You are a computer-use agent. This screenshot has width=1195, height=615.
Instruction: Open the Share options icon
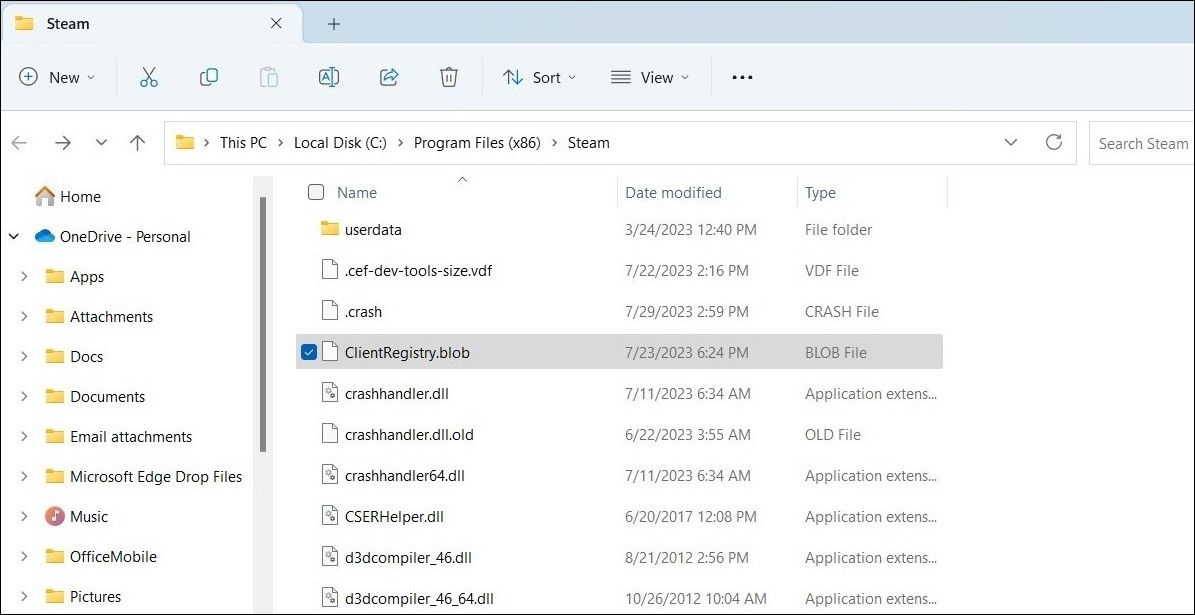[389, 77]
